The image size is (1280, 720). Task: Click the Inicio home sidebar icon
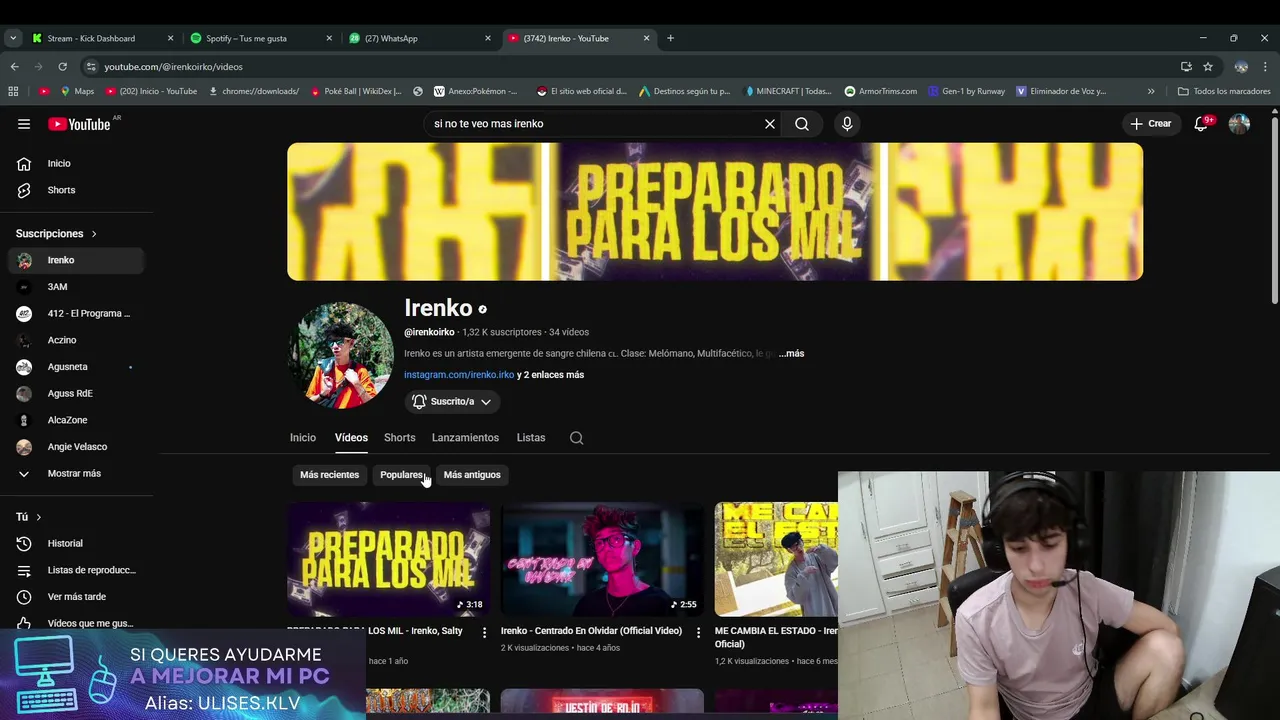24,163
